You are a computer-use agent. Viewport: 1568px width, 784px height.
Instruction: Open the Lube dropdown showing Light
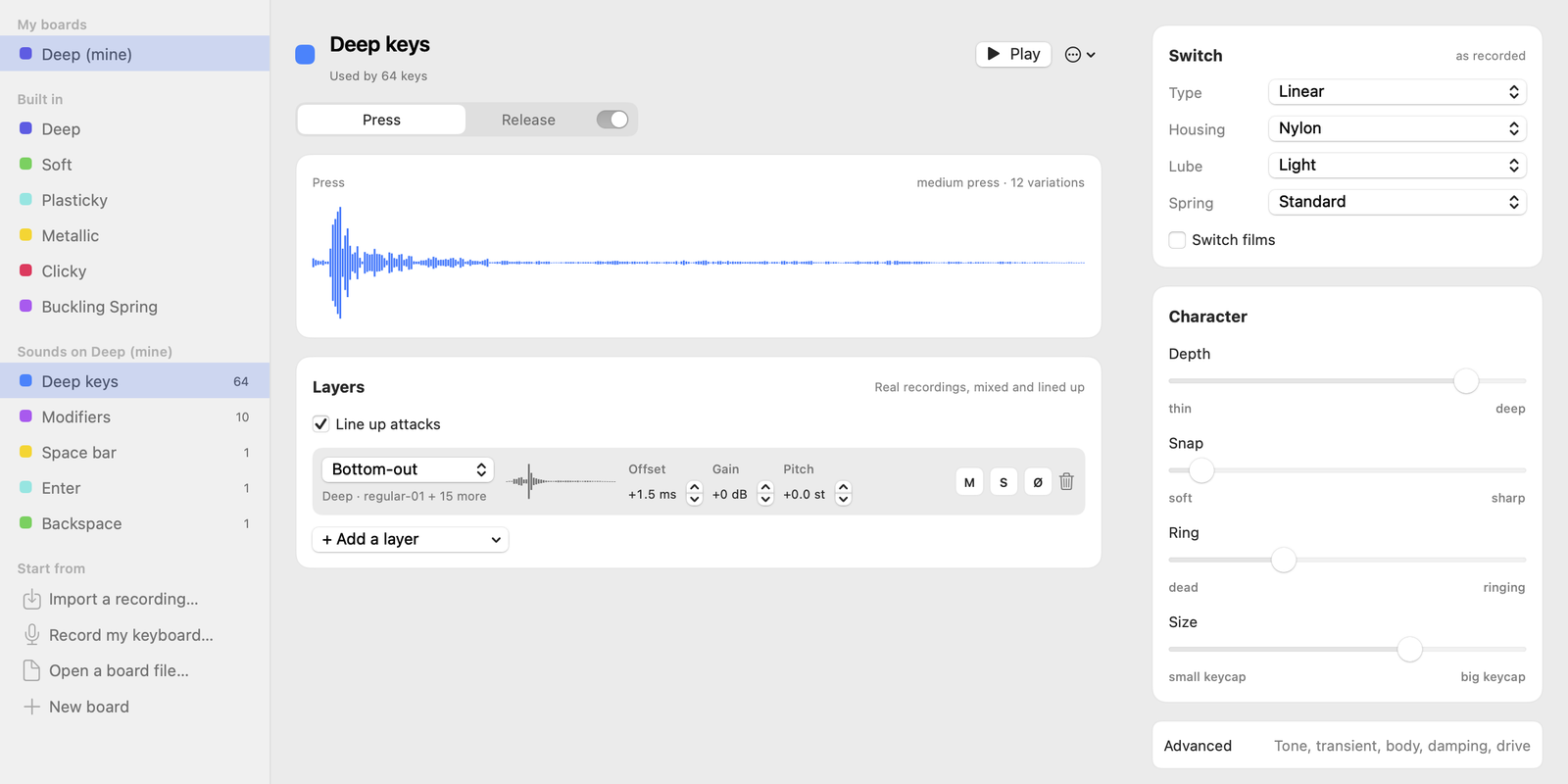tap(1396, 166)
